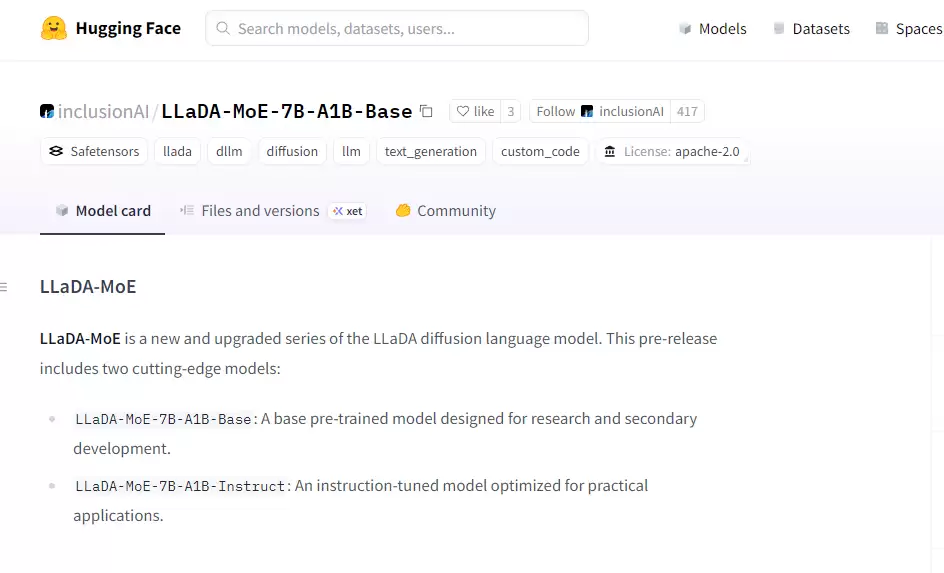Image resolution: width=944 pixels, height=573 pixels.
Task: Copy model name with the copy icon
Action: click(x=427, y=111)
